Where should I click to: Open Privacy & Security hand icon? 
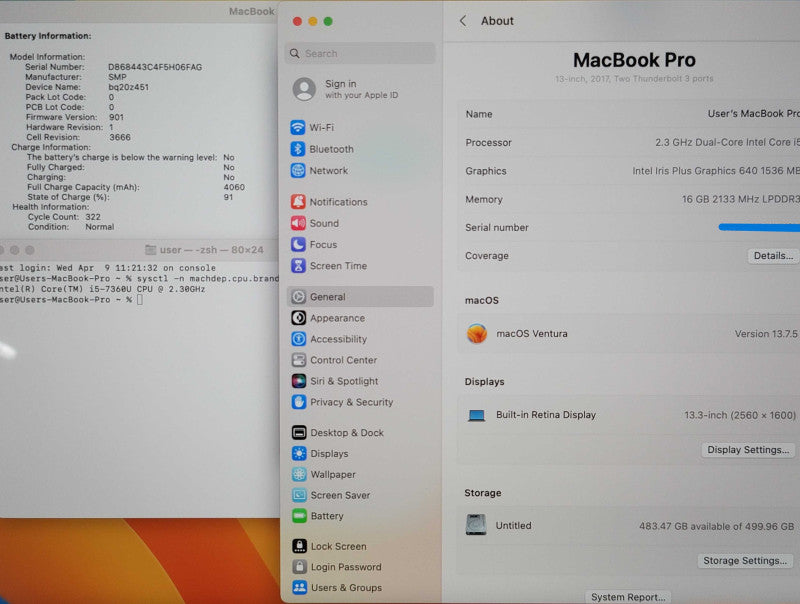pos(299,402)
